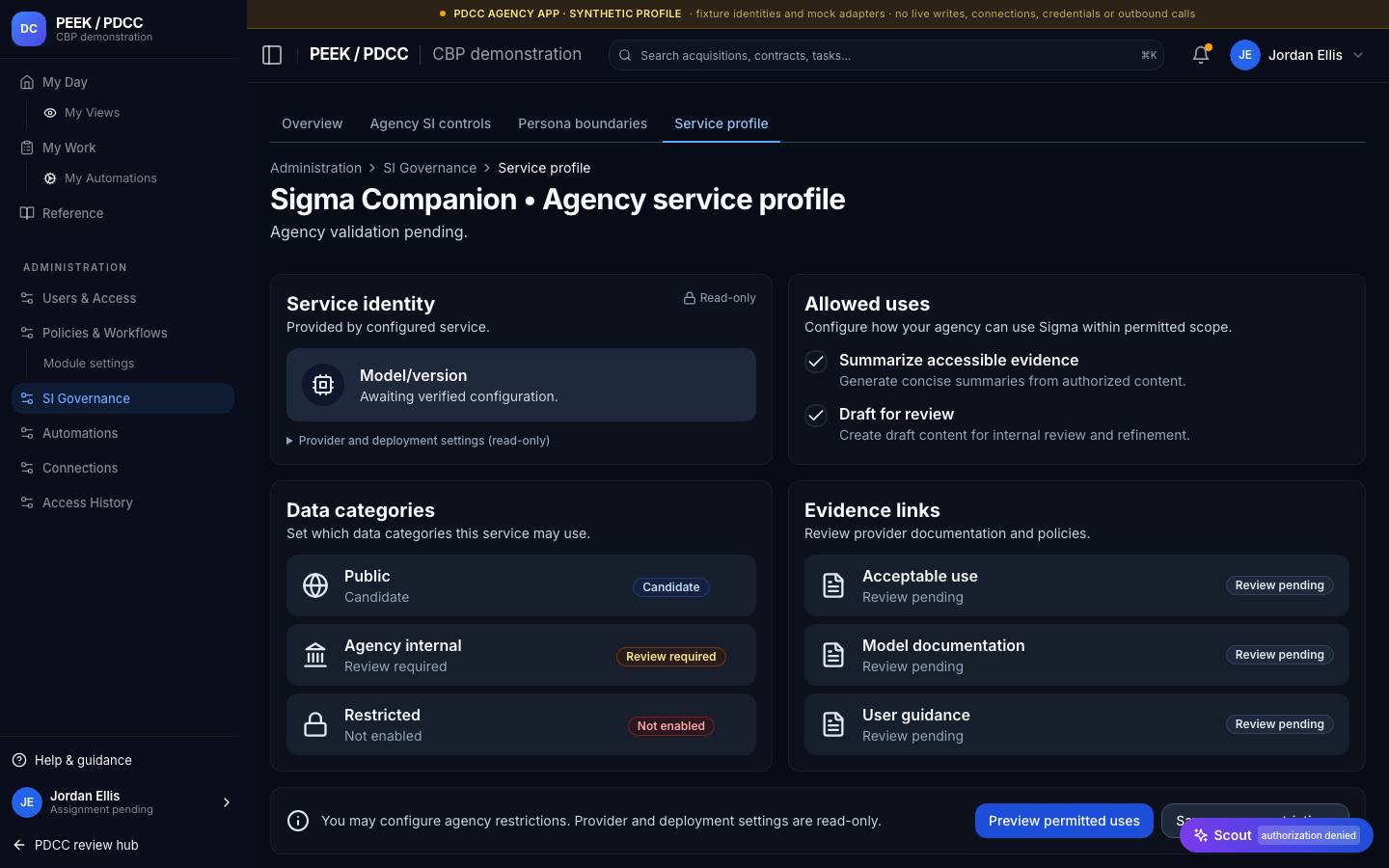The height and width of the screenshot is (868, 1389).
Task: Select the Service profile tab
Action: coord(722,123)
